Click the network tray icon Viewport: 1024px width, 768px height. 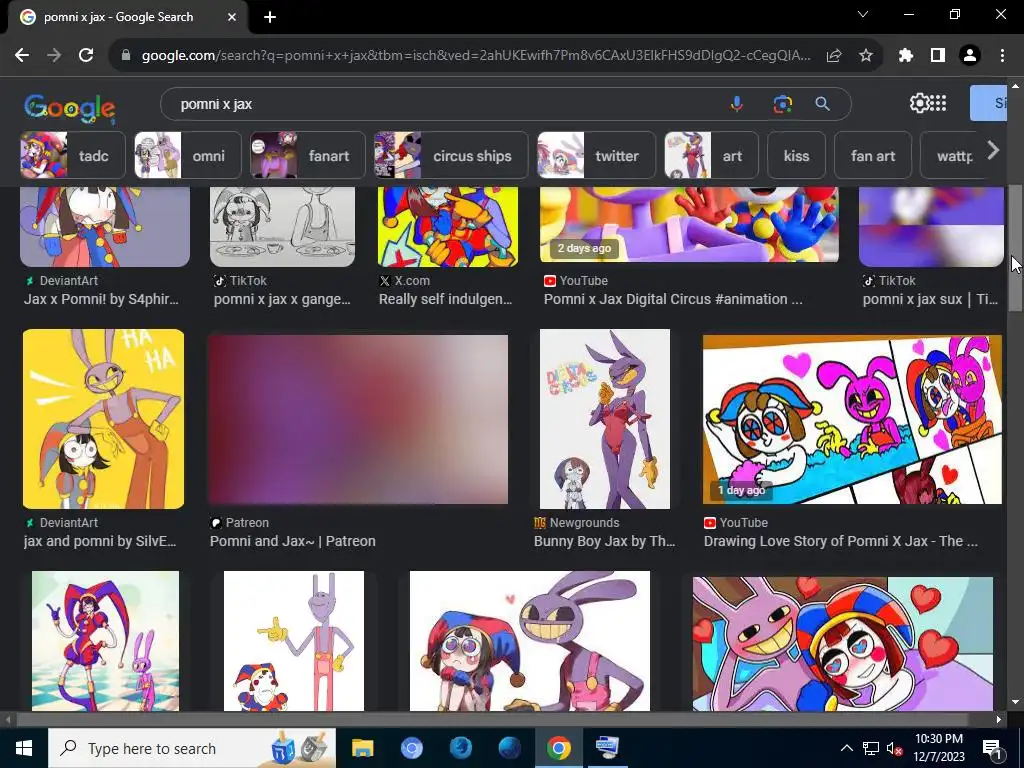click(871, 748)
